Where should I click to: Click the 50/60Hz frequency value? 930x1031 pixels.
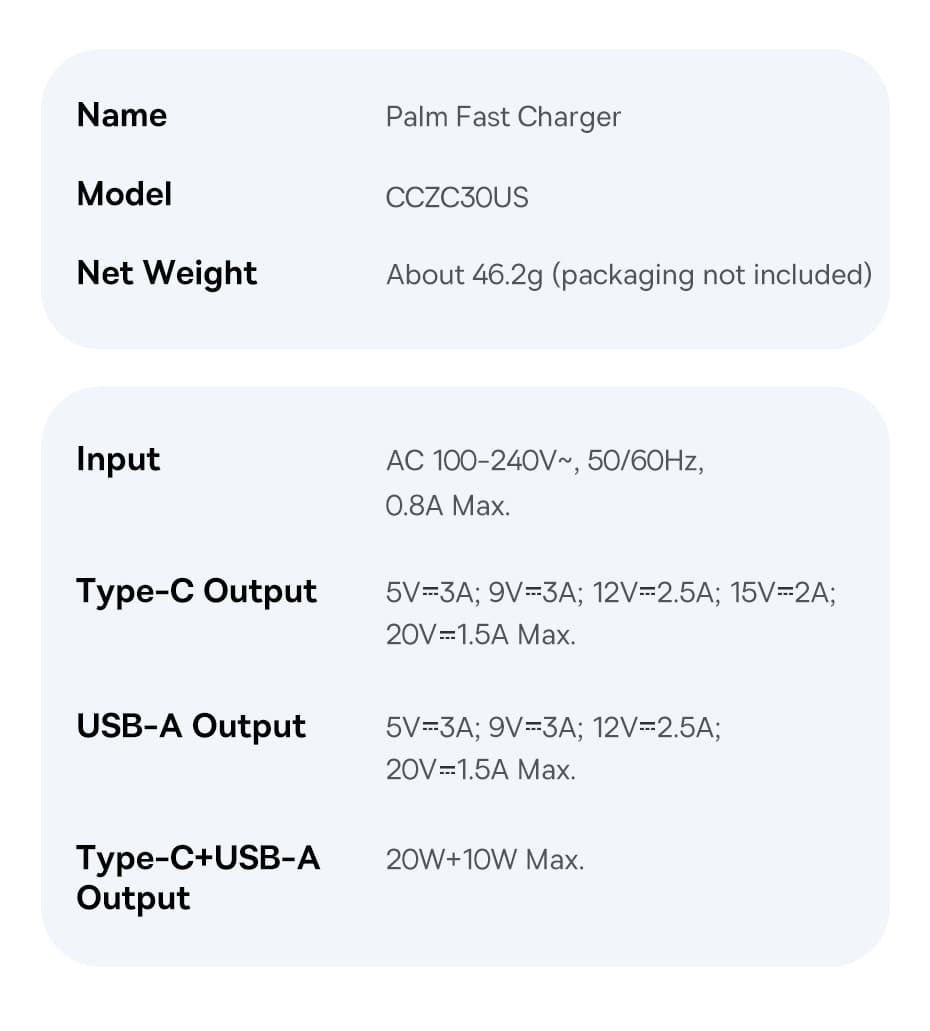click(x=646, y=461)
